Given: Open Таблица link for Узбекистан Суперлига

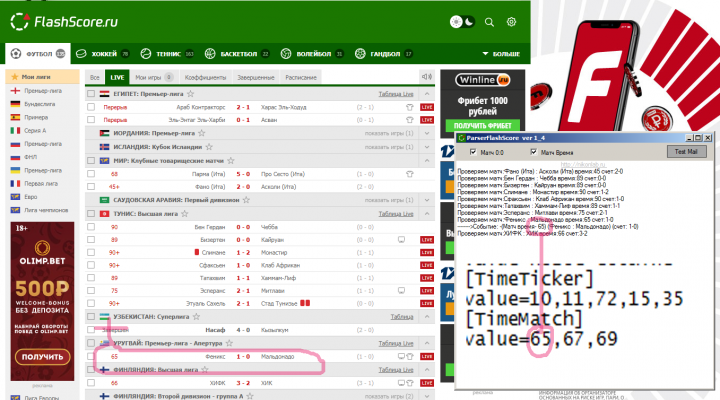Looking at the screenshot, I should coord(402,317).
